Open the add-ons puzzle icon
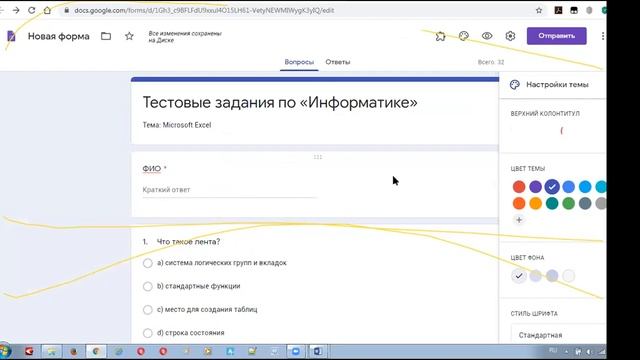This screenshot has width=640, height=360. [x=440, y=36]
